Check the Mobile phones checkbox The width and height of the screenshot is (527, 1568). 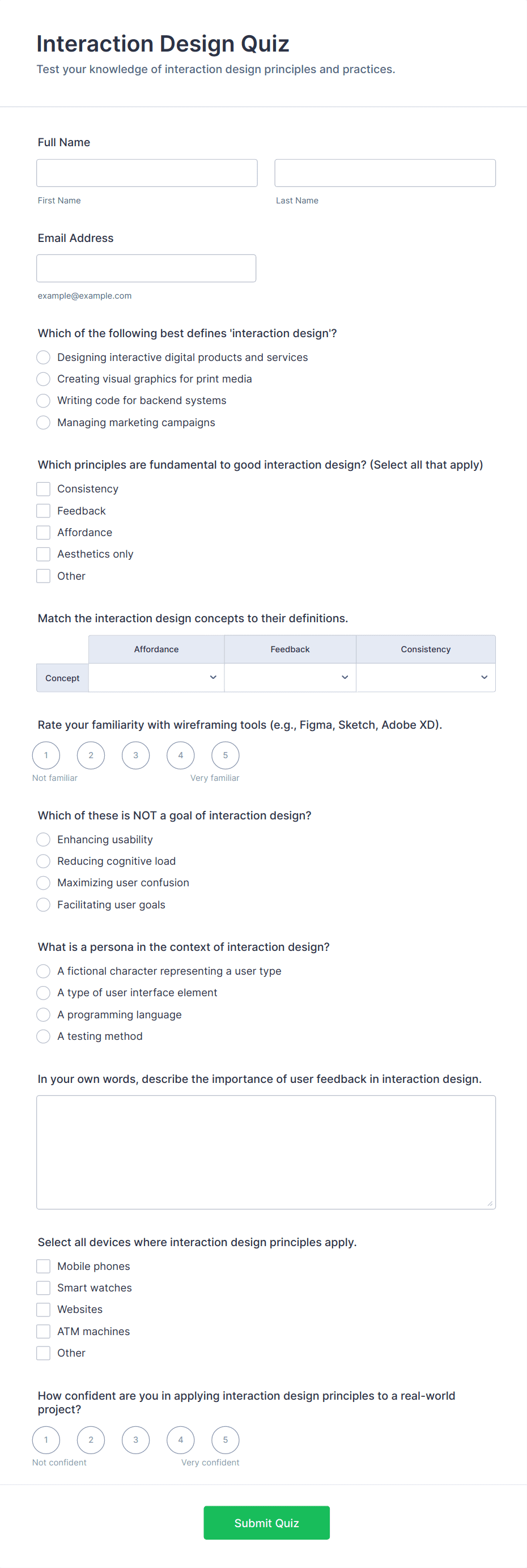[43, 1266]
